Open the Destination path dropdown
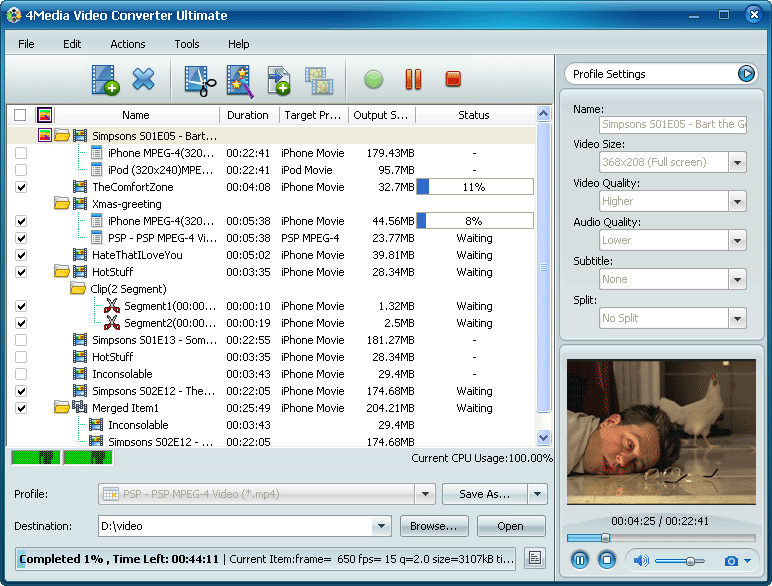 [381, 526]
